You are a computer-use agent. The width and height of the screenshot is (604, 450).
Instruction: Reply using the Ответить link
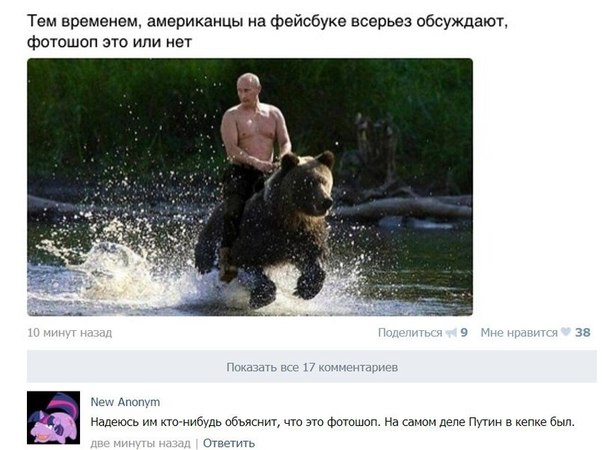coord(229,443)
